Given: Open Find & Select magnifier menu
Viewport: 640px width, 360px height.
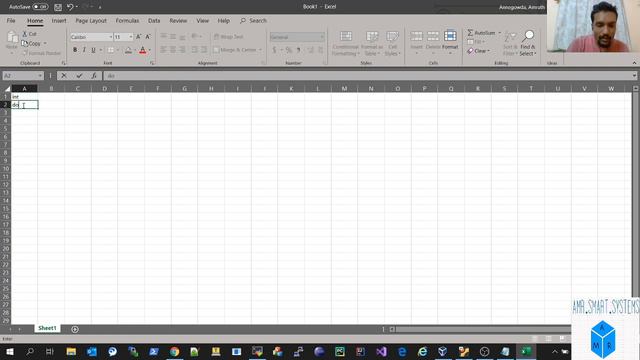Looking at the screenshot, I should [528, 43].
